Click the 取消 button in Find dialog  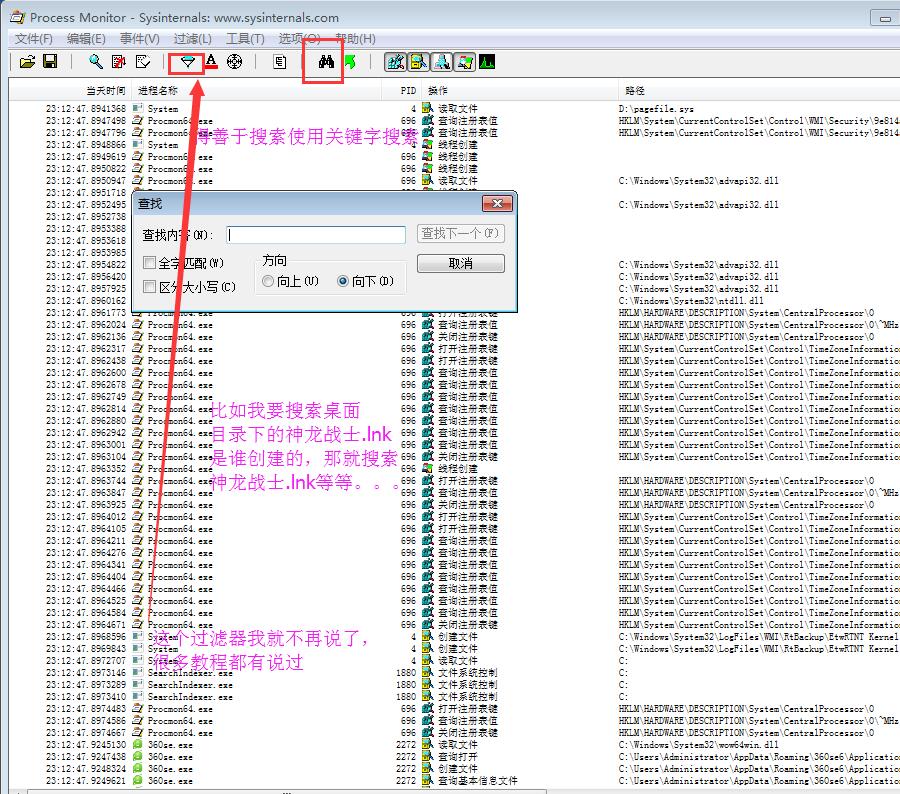(460, 264)
